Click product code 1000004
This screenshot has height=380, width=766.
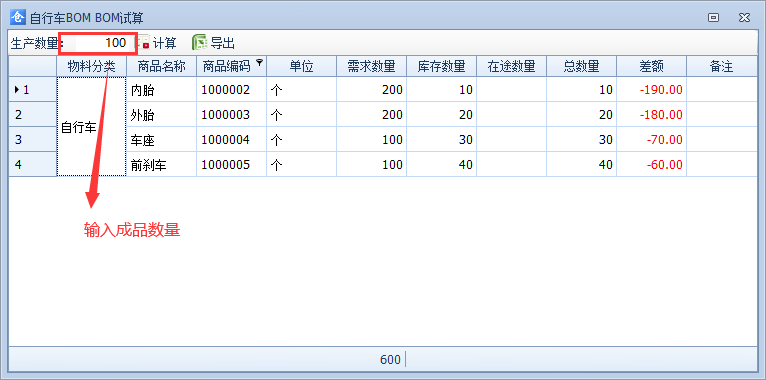232,139
